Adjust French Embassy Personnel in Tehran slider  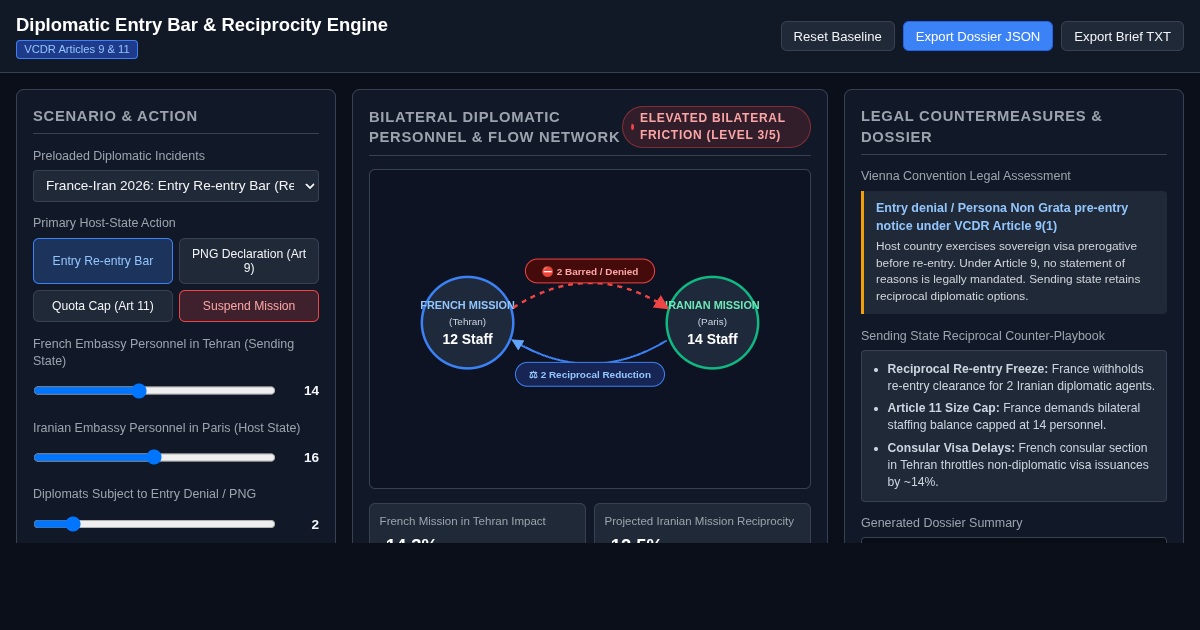[154, 390]
